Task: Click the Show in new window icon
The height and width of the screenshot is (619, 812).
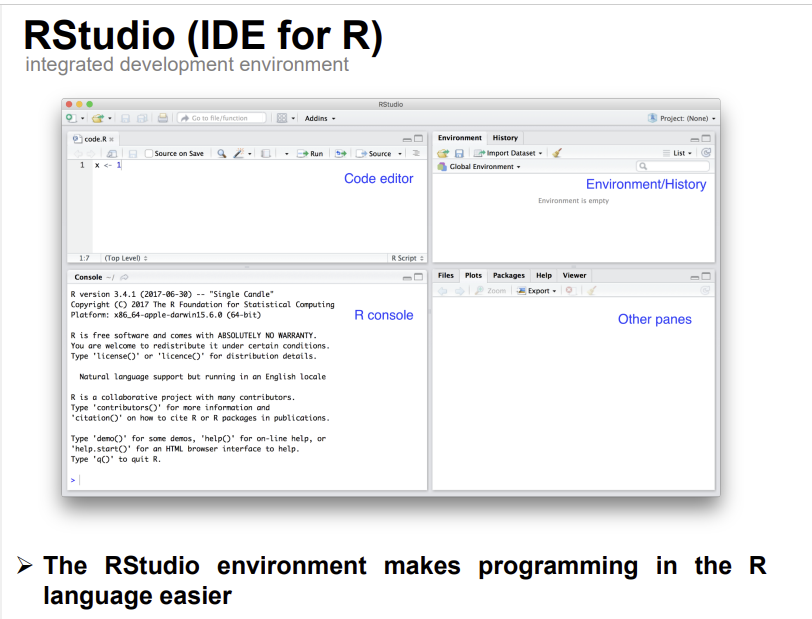Action: (x=112, y=153)
